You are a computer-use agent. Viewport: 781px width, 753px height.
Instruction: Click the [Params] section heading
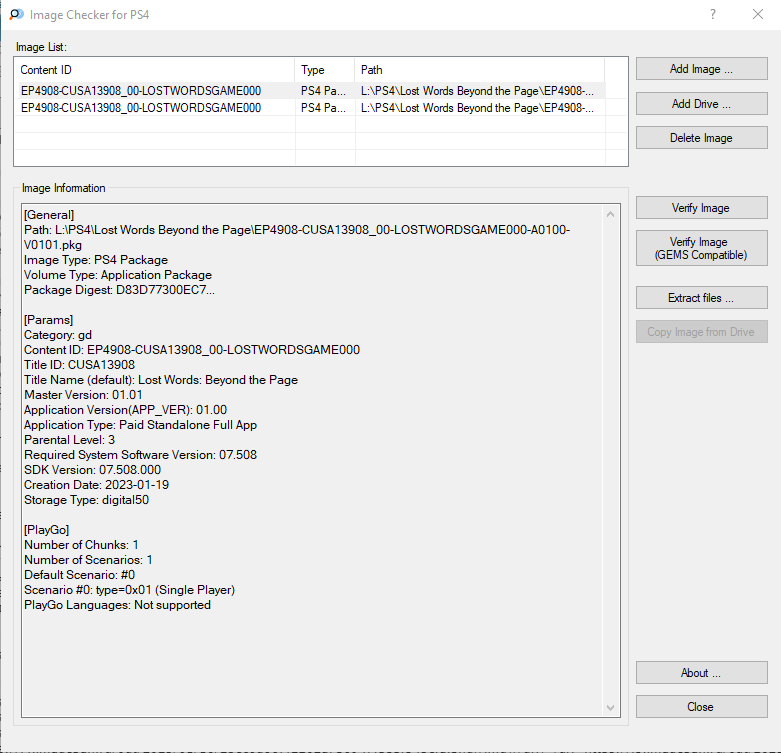coord(48,320)
